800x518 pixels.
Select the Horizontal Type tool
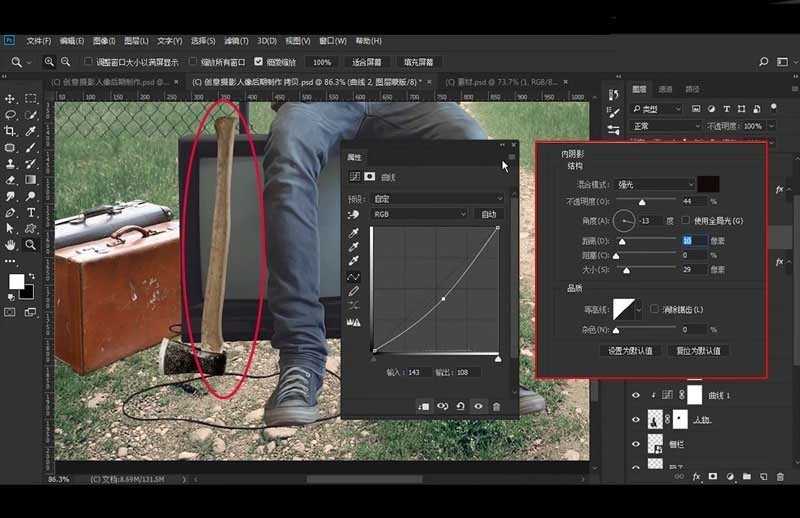click(x=31, y=212)
